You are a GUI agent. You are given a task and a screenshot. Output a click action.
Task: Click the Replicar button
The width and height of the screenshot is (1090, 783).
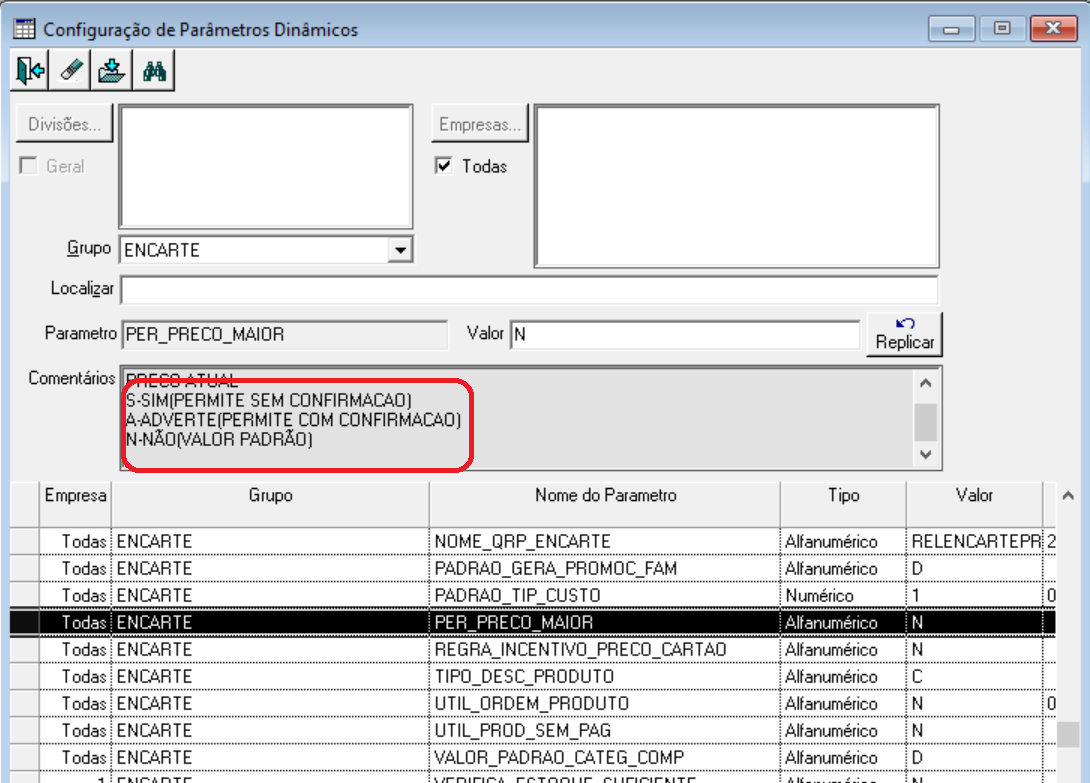(x=904, y=334)
